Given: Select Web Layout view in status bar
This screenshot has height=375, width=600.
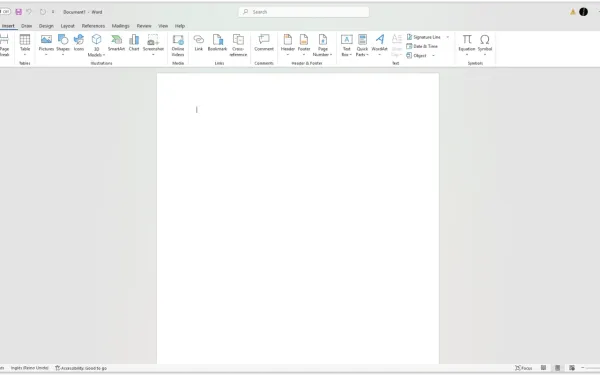Looking at the screenshot, I should (x=572, y=368).
